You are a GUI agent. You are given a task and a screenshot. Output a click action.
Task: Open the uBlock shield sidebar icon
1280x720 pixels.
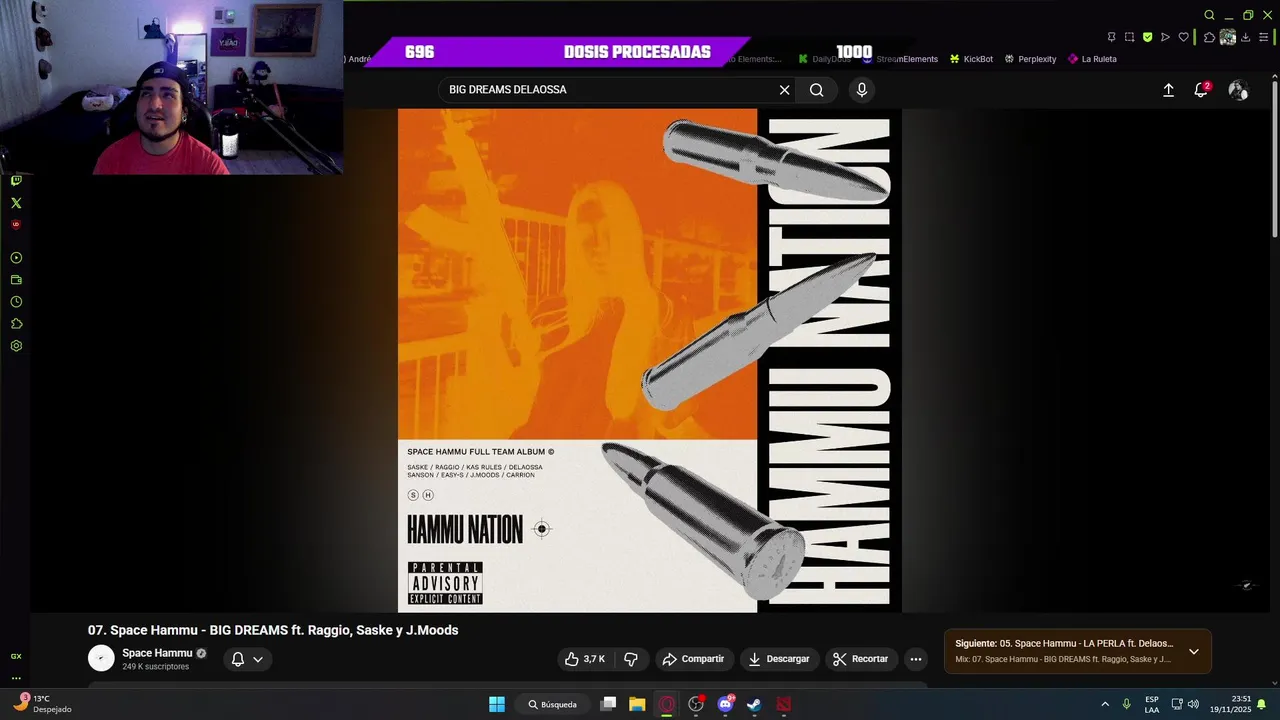click(16, 225)
